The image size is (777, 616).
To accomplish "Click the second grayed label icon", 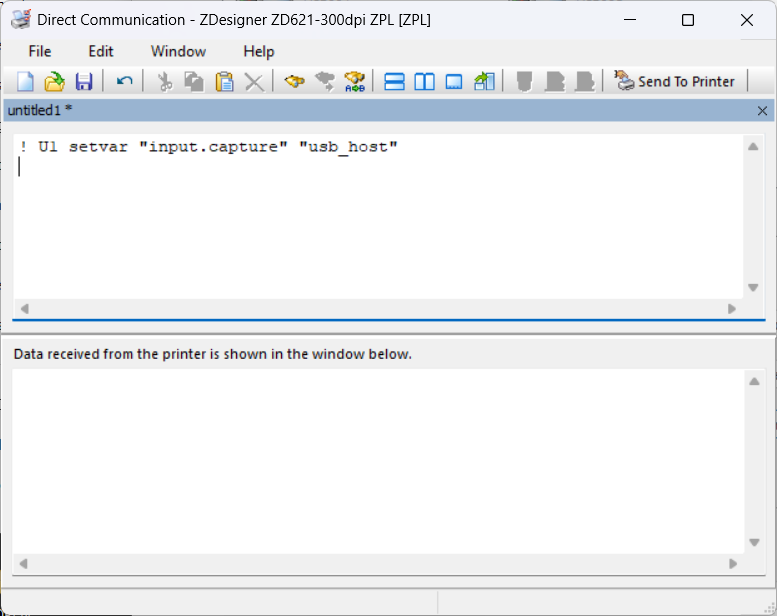I will point(555,81).
